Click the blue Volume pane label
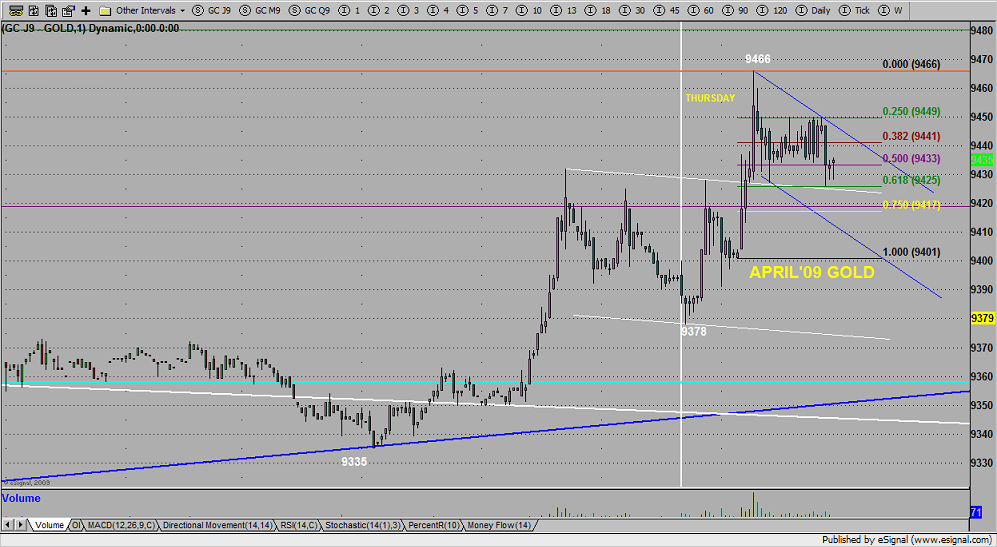 point(21,498)
